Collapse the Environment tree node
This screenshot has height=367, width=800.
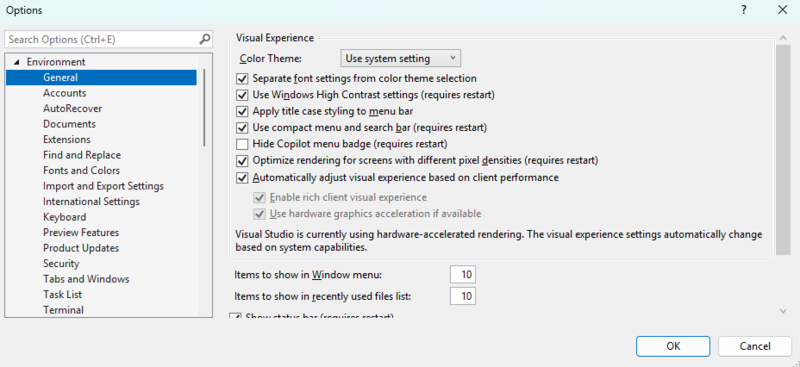point(17,62)
